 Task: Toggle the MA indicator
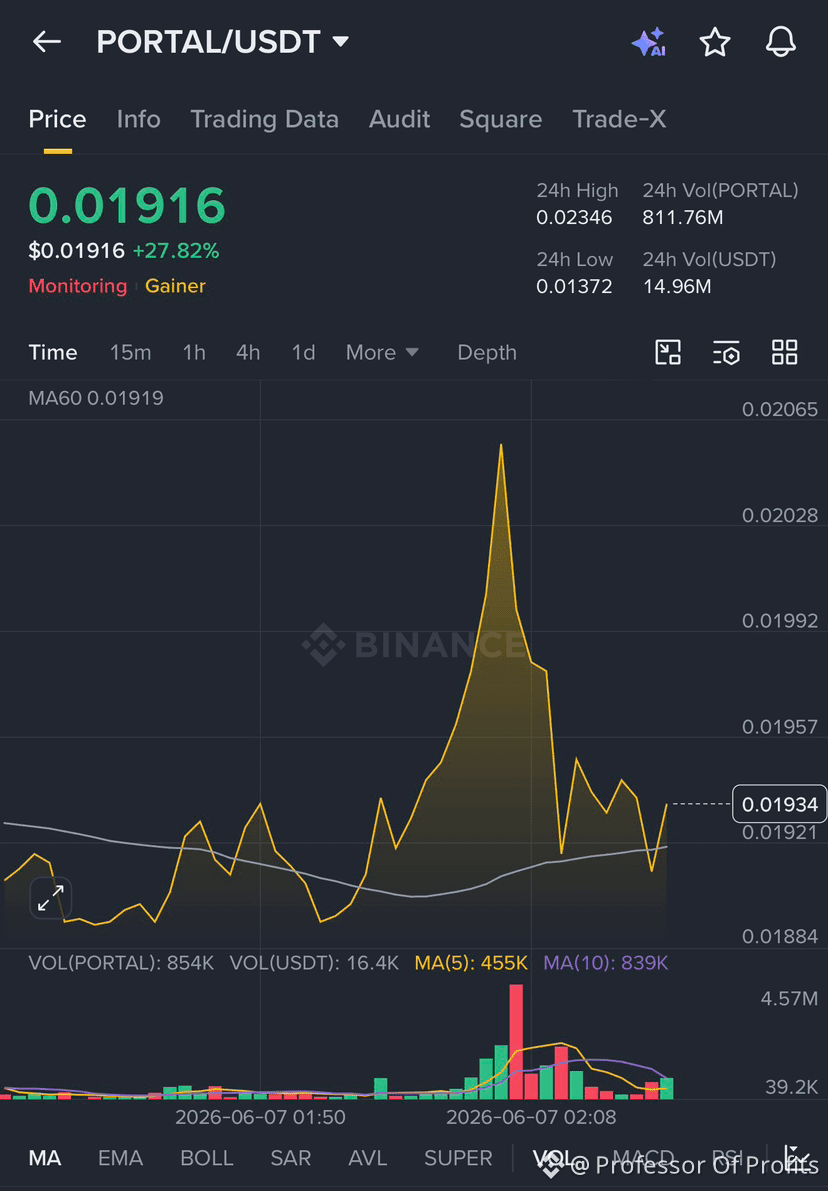pyautogui.click(x=45, y=1158)
